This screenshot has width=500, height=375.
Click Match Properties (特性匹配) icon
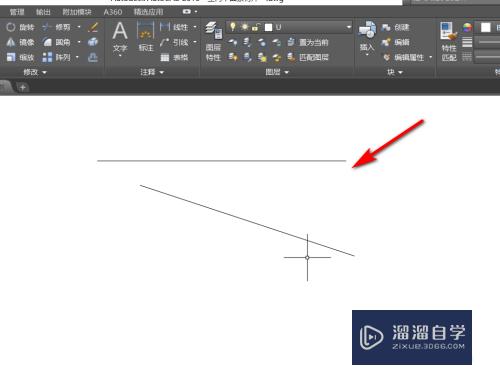[x=449, y=42]
